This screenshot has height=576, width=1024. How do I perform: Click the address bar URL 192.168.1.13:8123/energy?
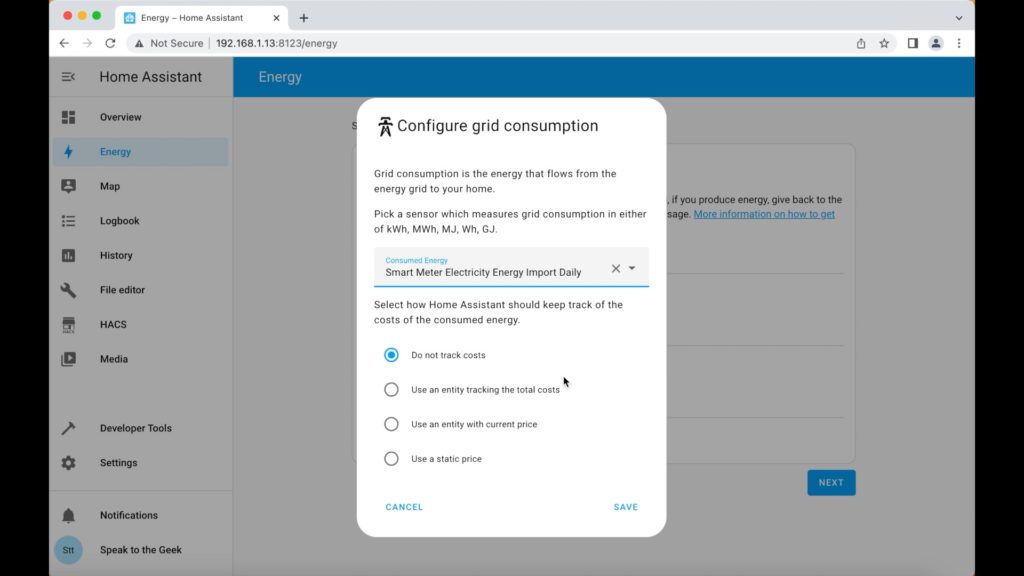point(276,43)
